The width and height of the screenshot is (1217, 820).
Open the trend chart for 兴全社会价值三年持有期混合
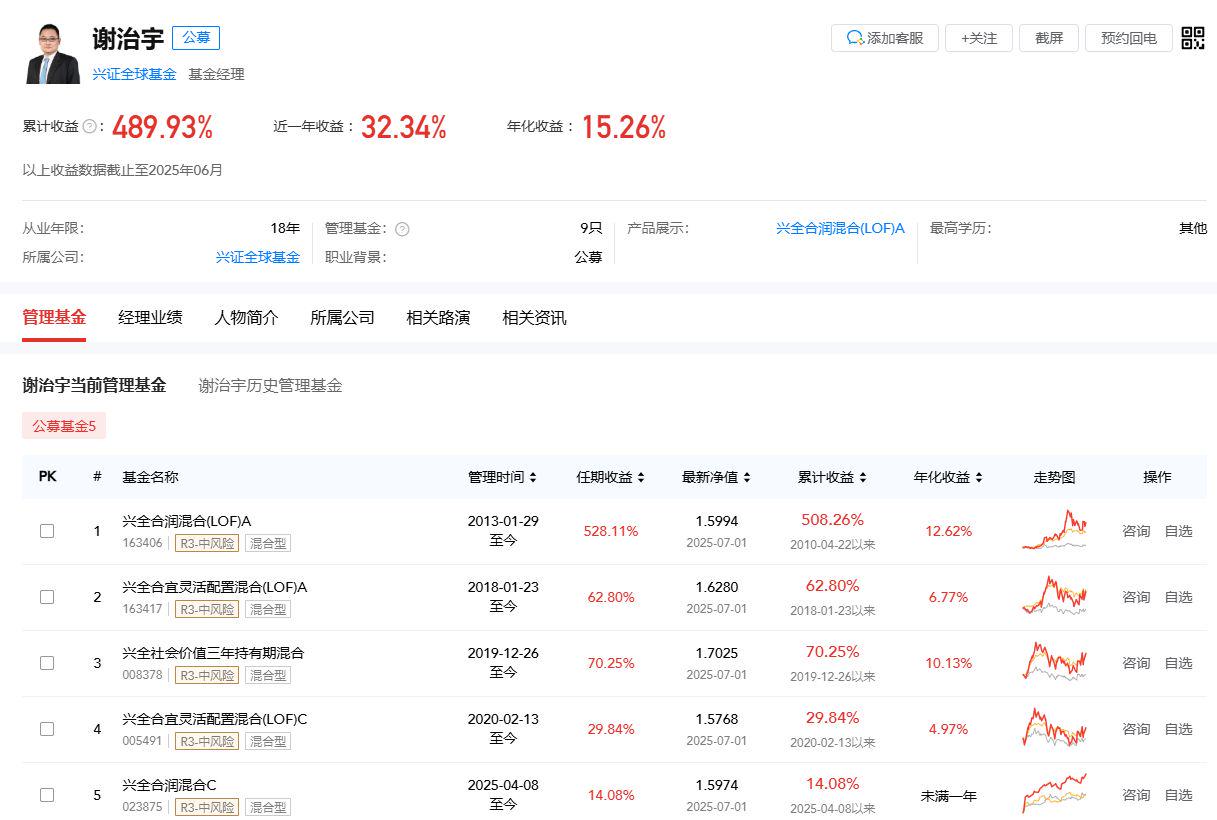tap(1054, 663)
